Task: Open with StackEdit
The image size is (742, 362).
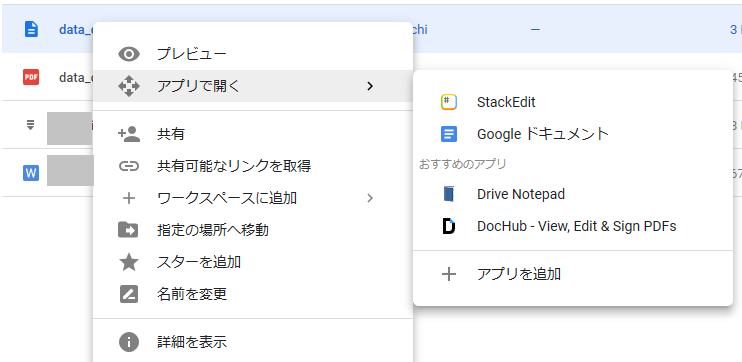Action: coord(573,102)
